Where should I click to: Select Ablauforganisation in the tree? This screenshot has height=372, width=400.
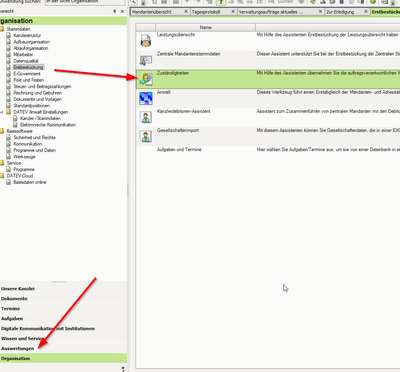(31, 48)
